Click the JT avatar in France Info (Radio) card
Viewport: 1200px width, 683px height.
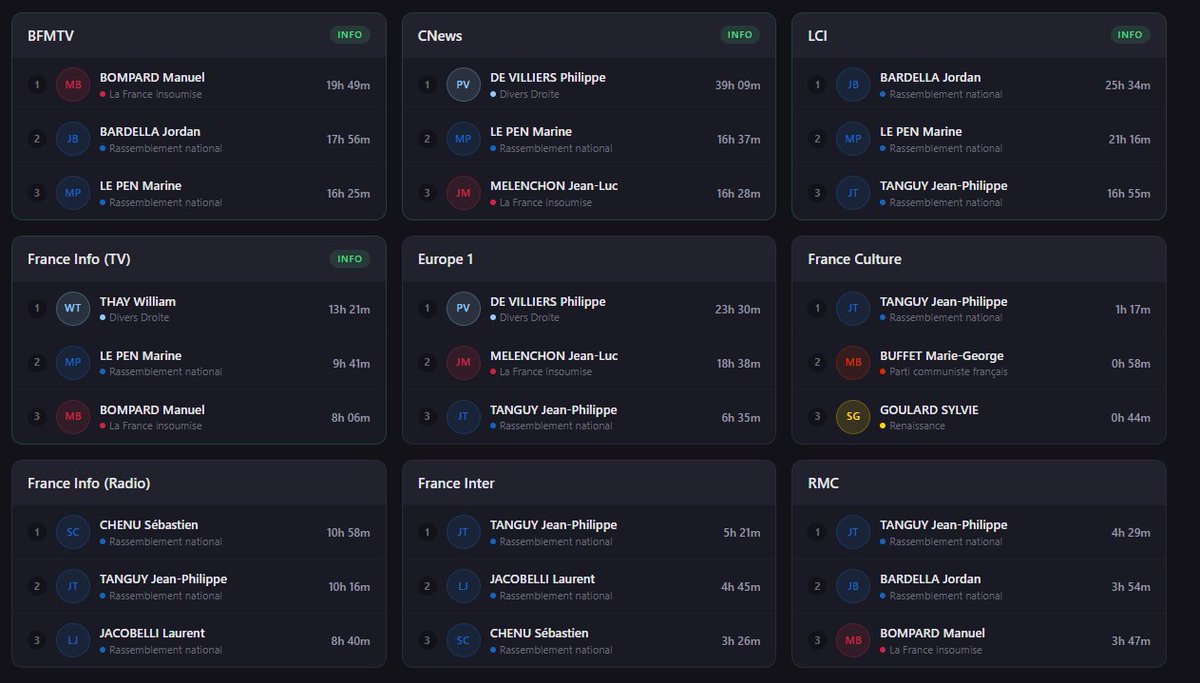[73, 586]
